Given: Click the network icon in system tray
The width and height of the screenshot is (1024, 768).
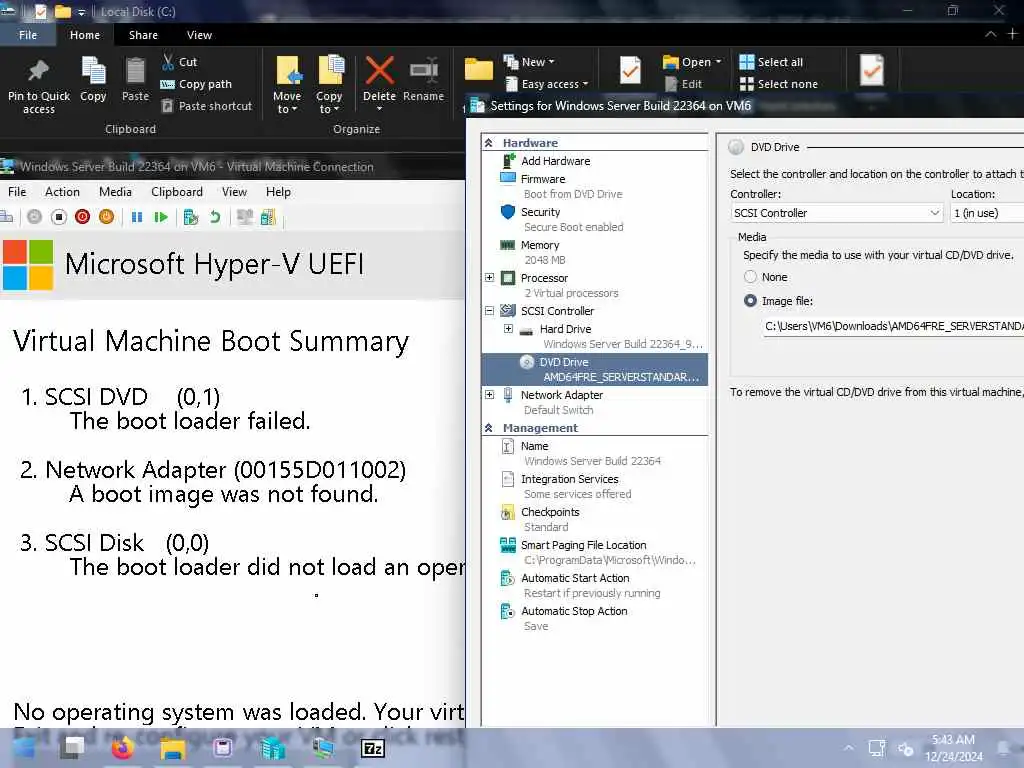Looking at the screenshot, I should click(876, 748).
